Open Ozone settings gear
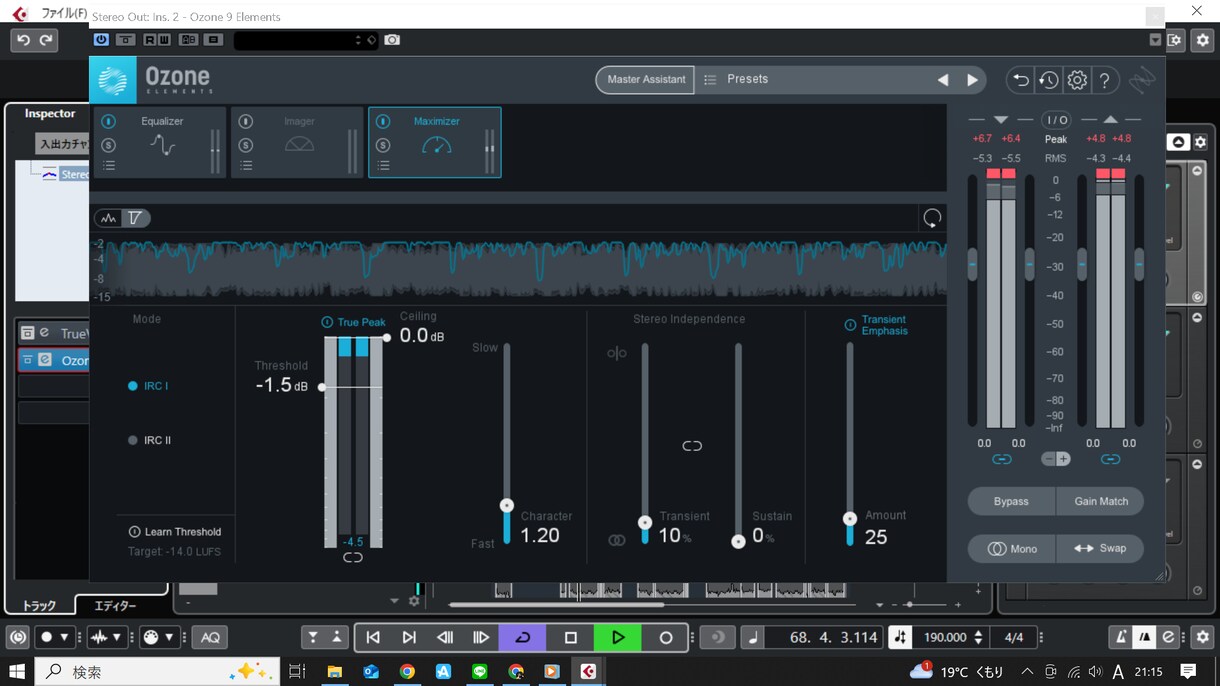Image resolution: width=1220 pixels, height=686 pixels. pyautogui.click(x=1077, y=80)
